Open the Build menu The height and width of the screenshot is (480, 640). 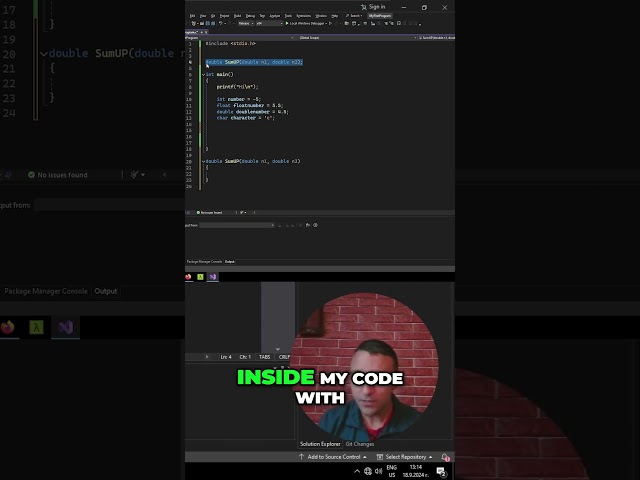tap(237, 16)
